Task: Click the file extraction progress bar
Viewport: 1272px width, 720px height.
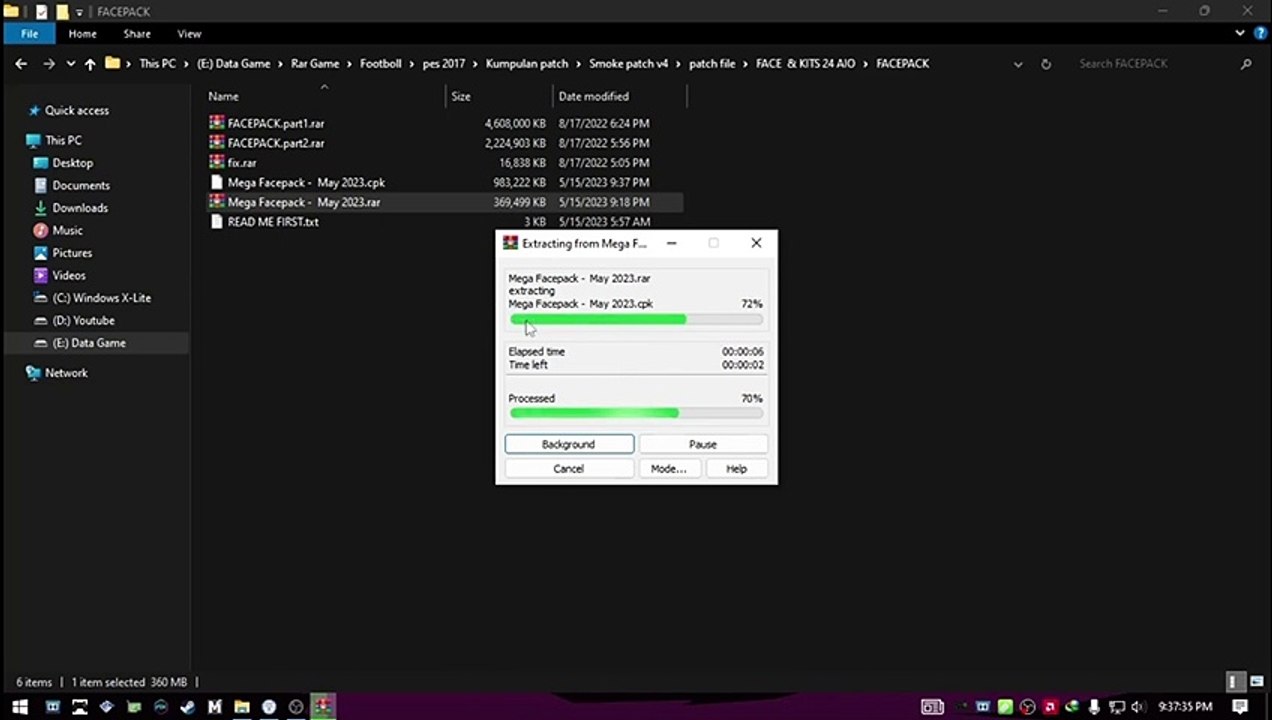Action: point(636,320)
